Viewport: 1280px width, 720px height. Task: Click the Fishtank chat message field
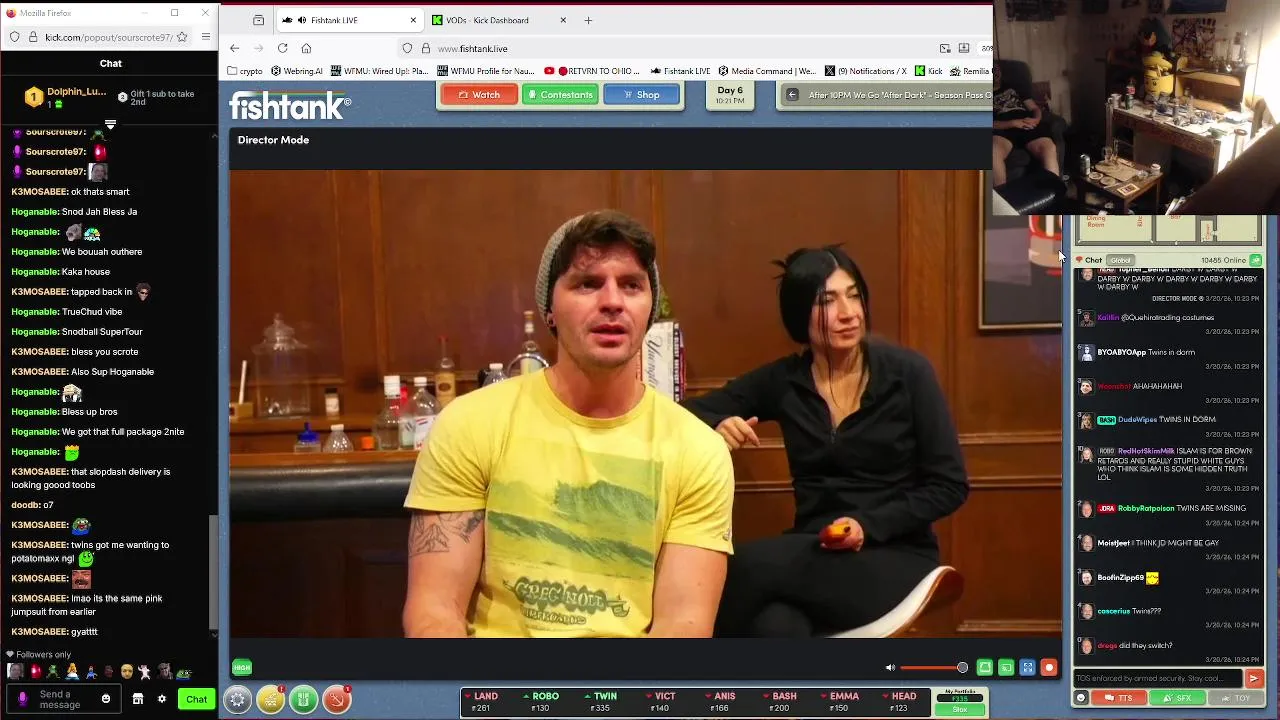[1158, 678]
